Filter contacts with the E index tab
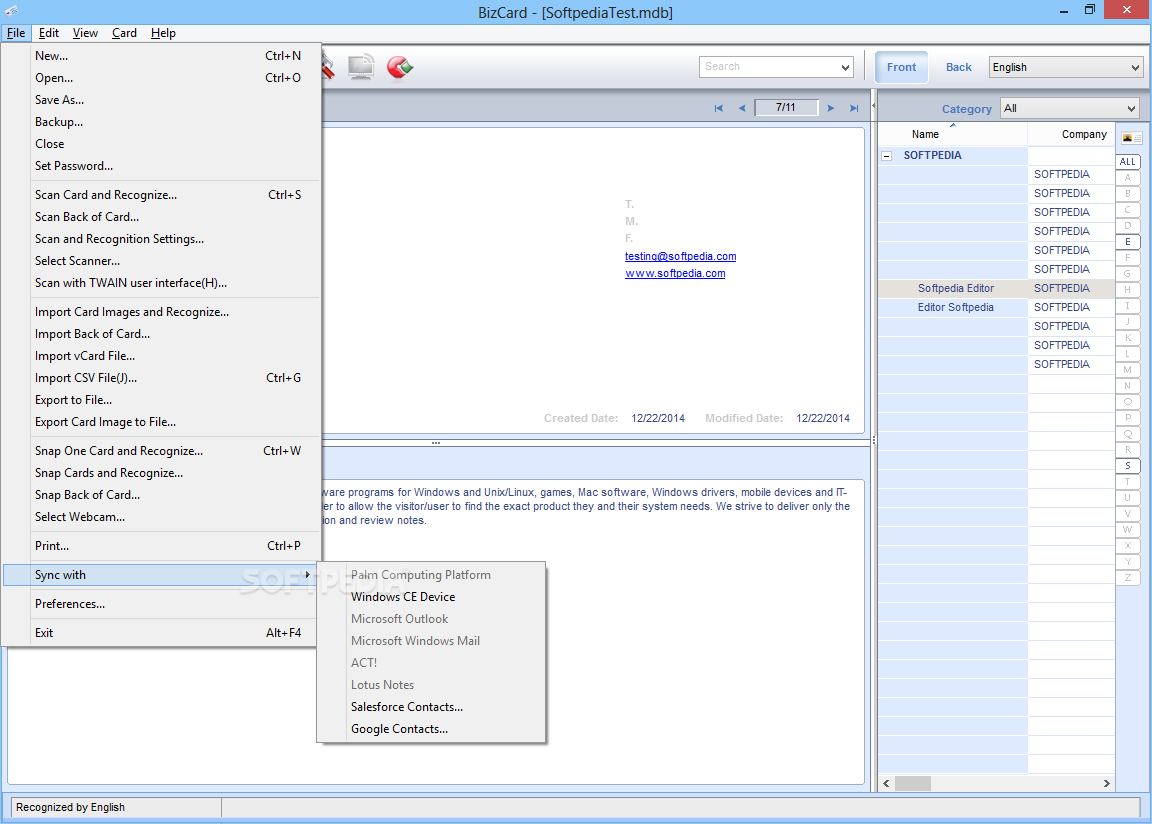 click(1128, 242)
